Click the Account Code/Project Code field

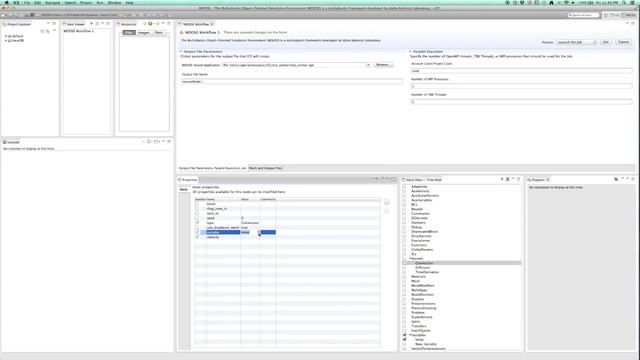pos(521,71)
